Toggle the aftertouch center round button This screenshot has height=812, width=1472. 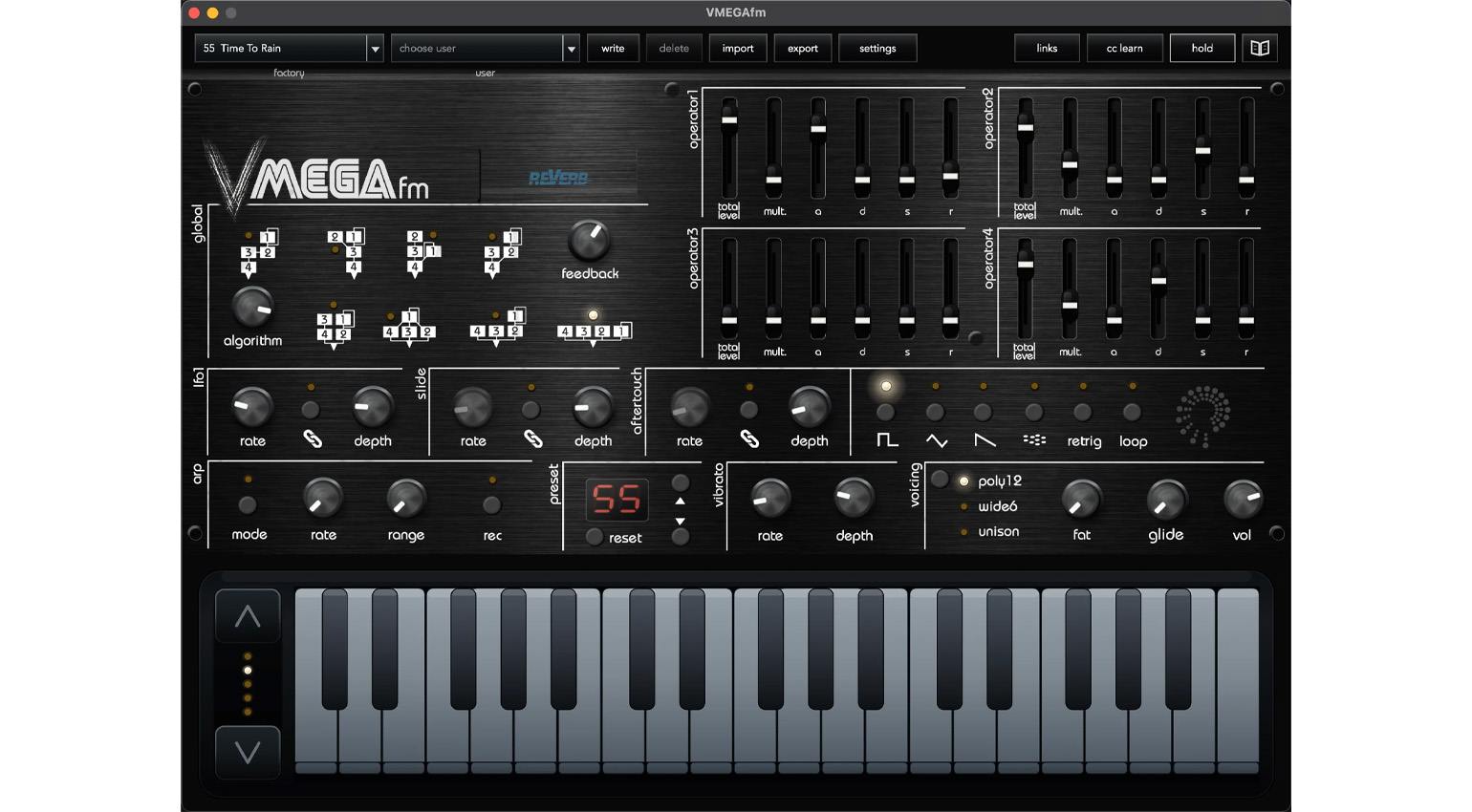pyautogui.click(x=749, y=410)
